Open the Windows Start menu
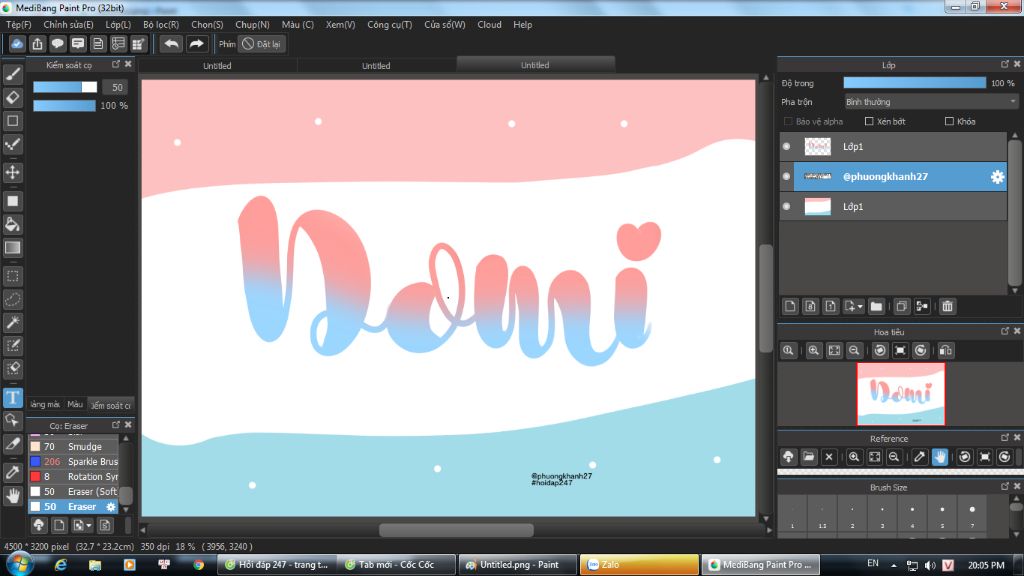Image resolution: width=1024 pixels, height=576 pixels. [19, 564]
